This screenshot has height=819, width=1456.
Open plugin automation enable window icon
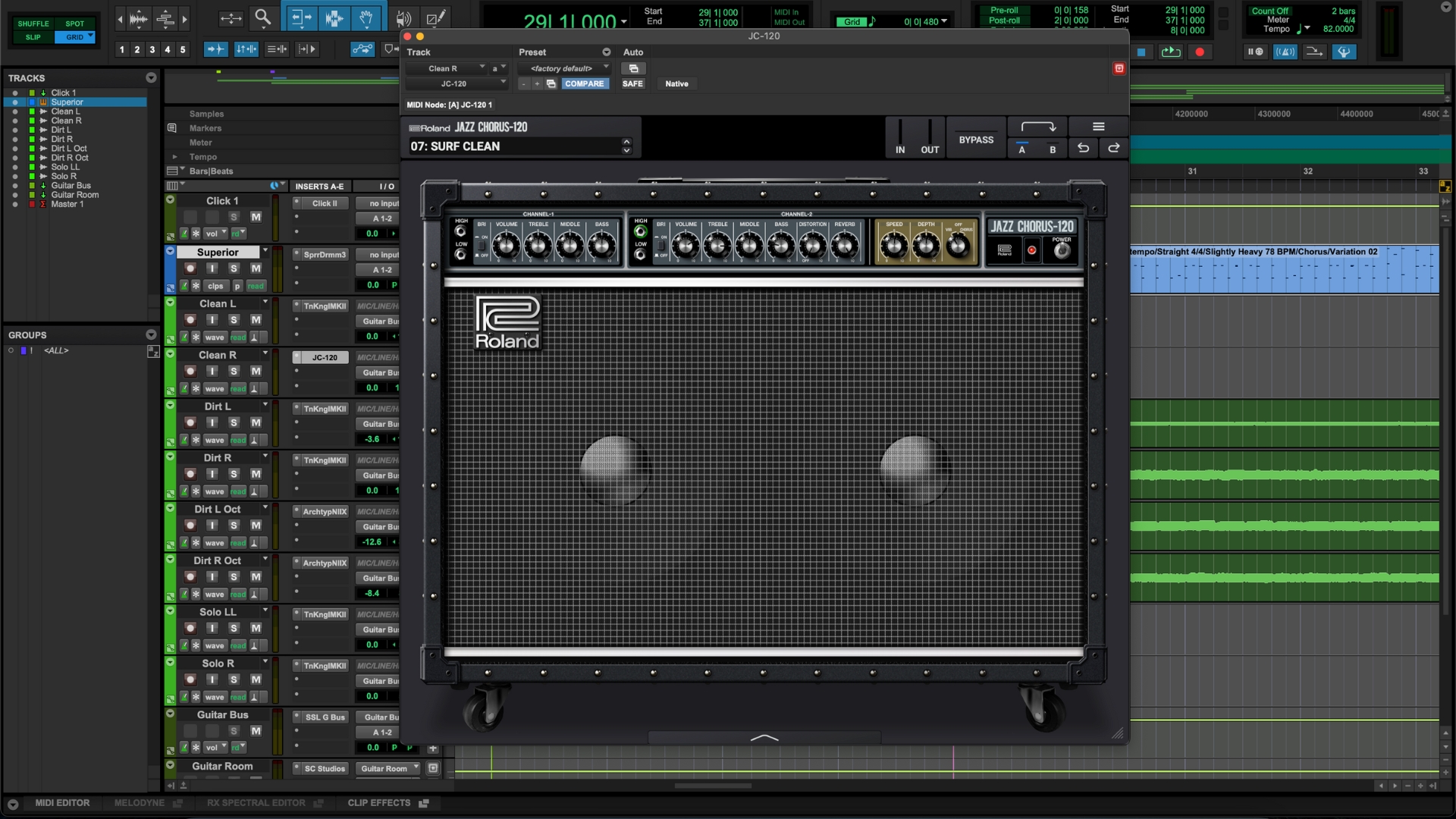point(633,68)
